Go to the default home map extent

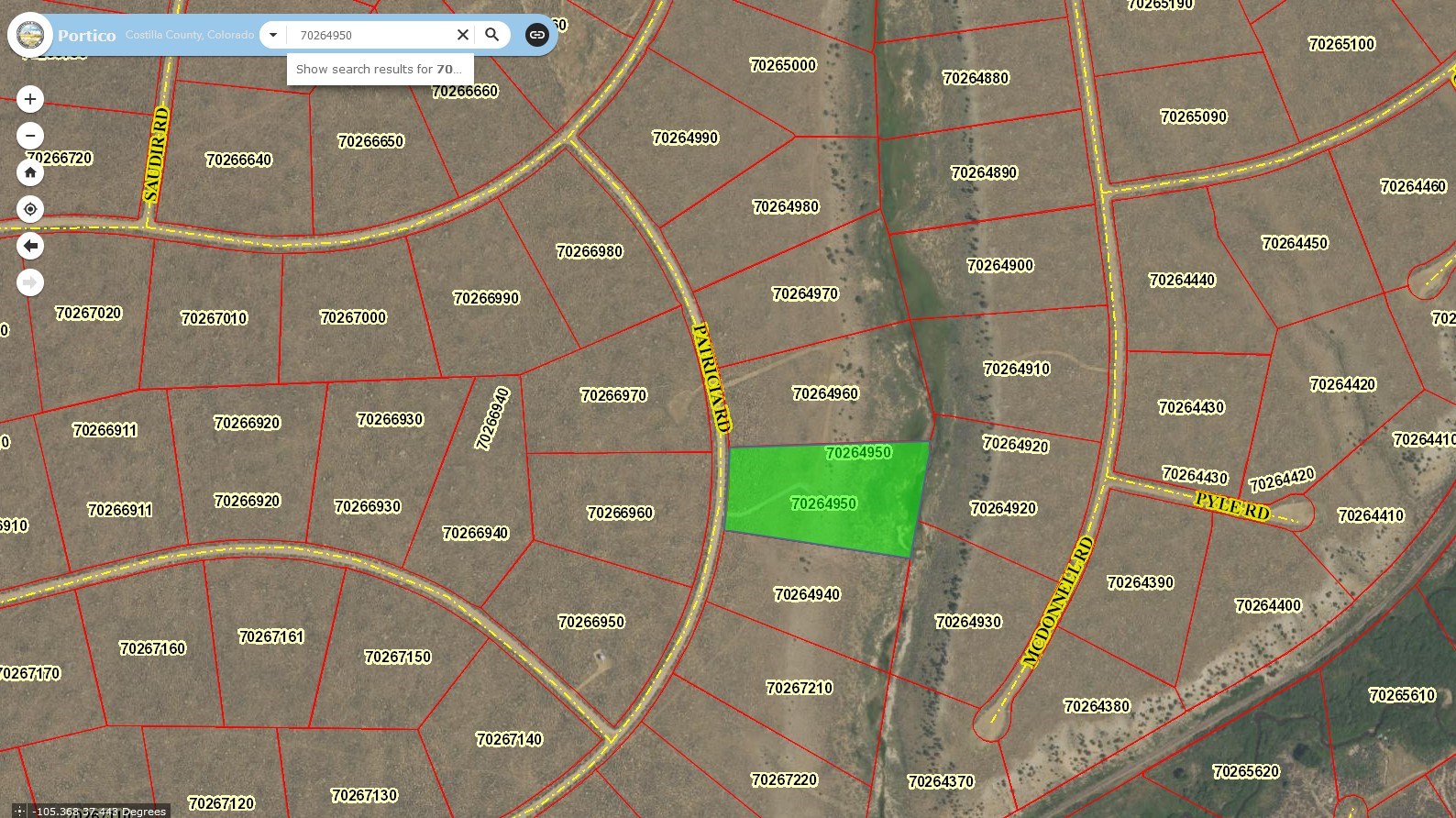tap(30, 172)
